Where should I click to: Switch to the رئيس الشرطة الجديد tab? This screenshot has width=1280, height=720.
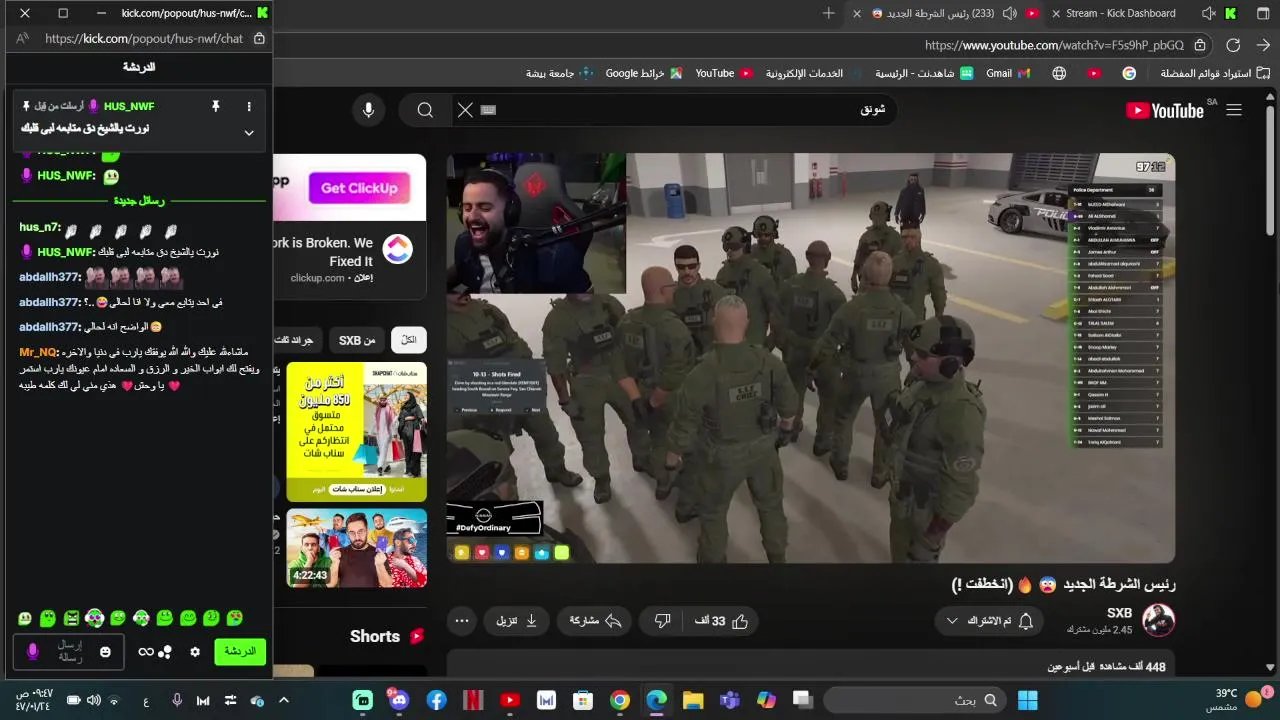(940, 13)
